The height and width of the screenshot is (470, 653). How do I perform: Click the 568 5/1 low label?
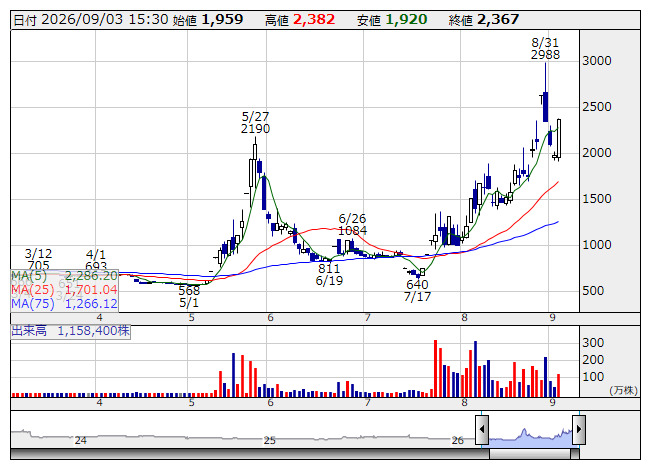coord(189,296)
